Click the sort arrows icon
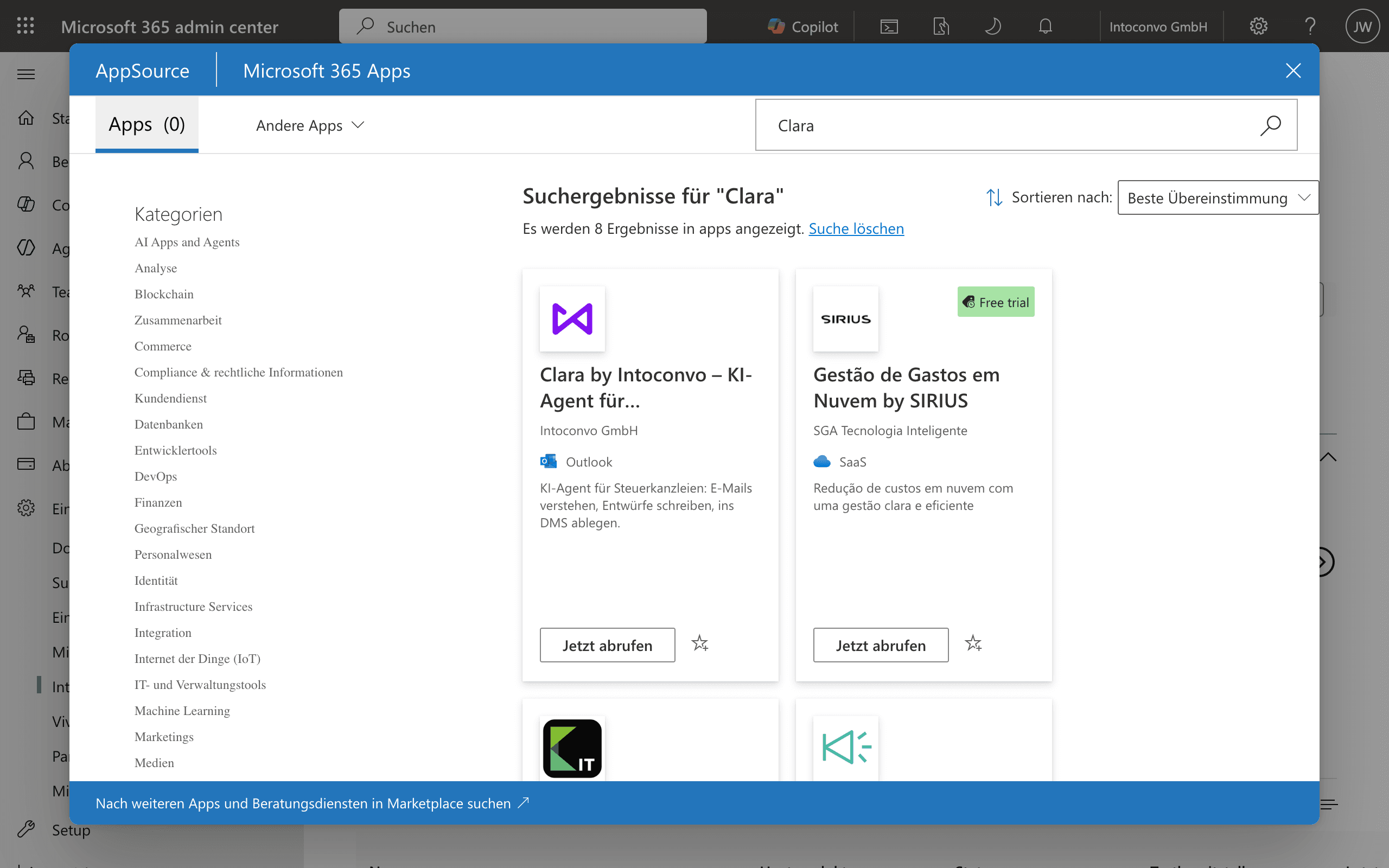Image resolution: width=1389 pixels, height=868 pixels. [x=994, y=197]
